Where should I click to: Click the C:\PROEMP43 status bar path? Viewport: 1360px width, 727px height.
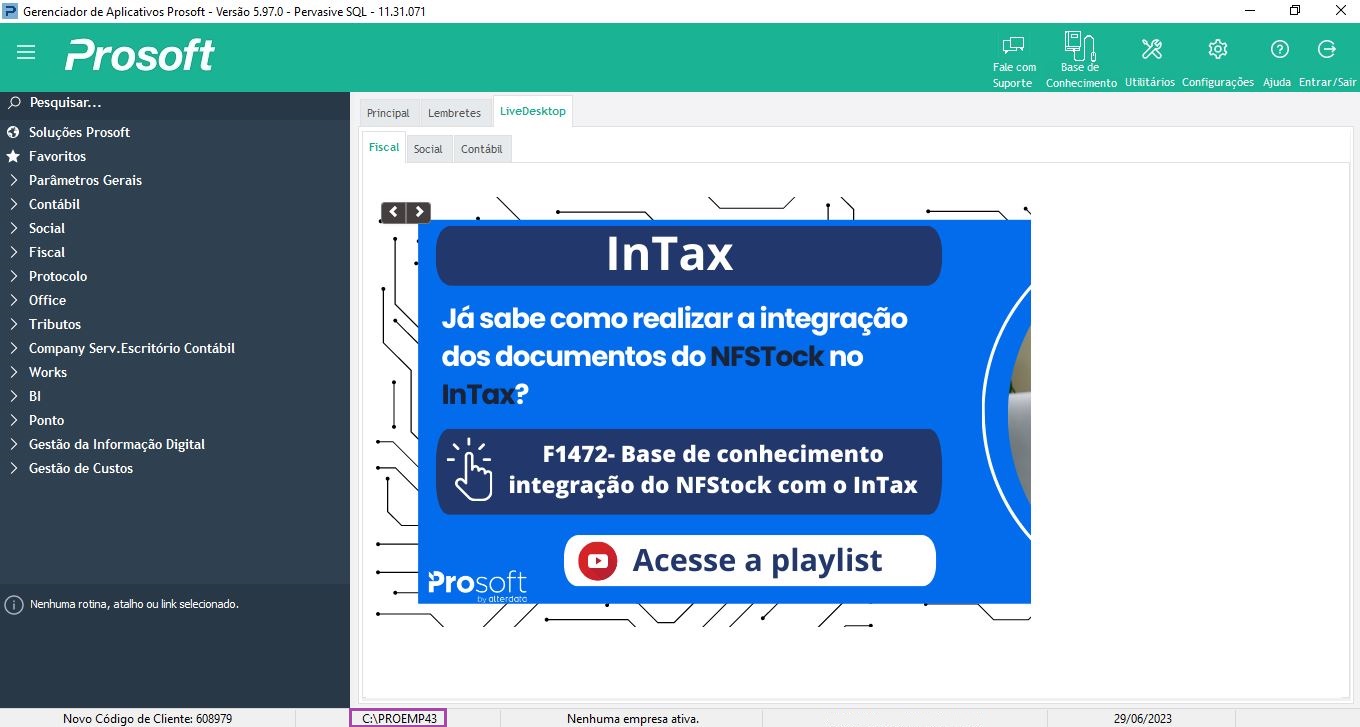pos(398,718)
